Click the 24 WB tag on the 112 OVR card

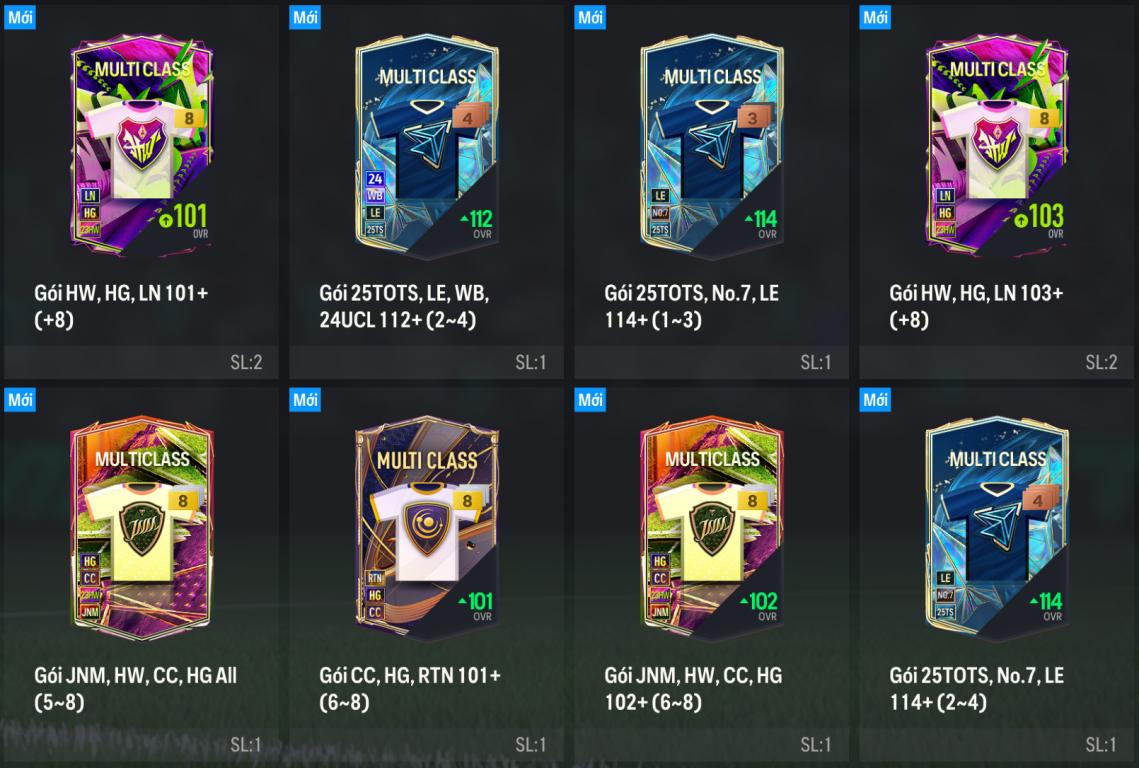point(375,187)
